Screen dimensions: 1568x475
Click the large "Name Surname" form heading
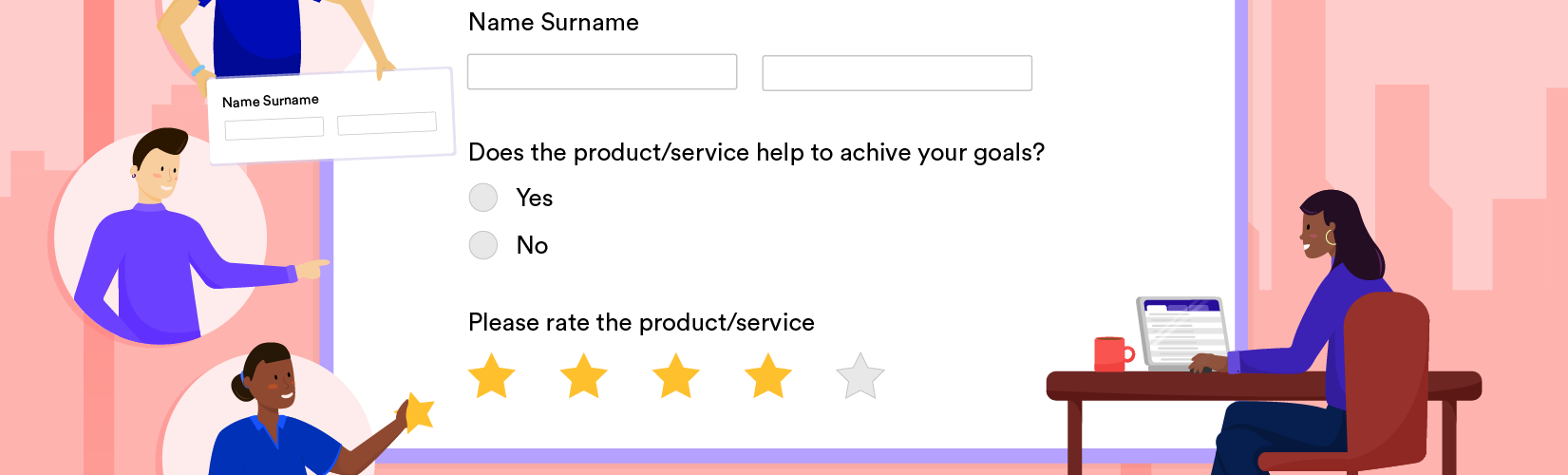point(554,23)
